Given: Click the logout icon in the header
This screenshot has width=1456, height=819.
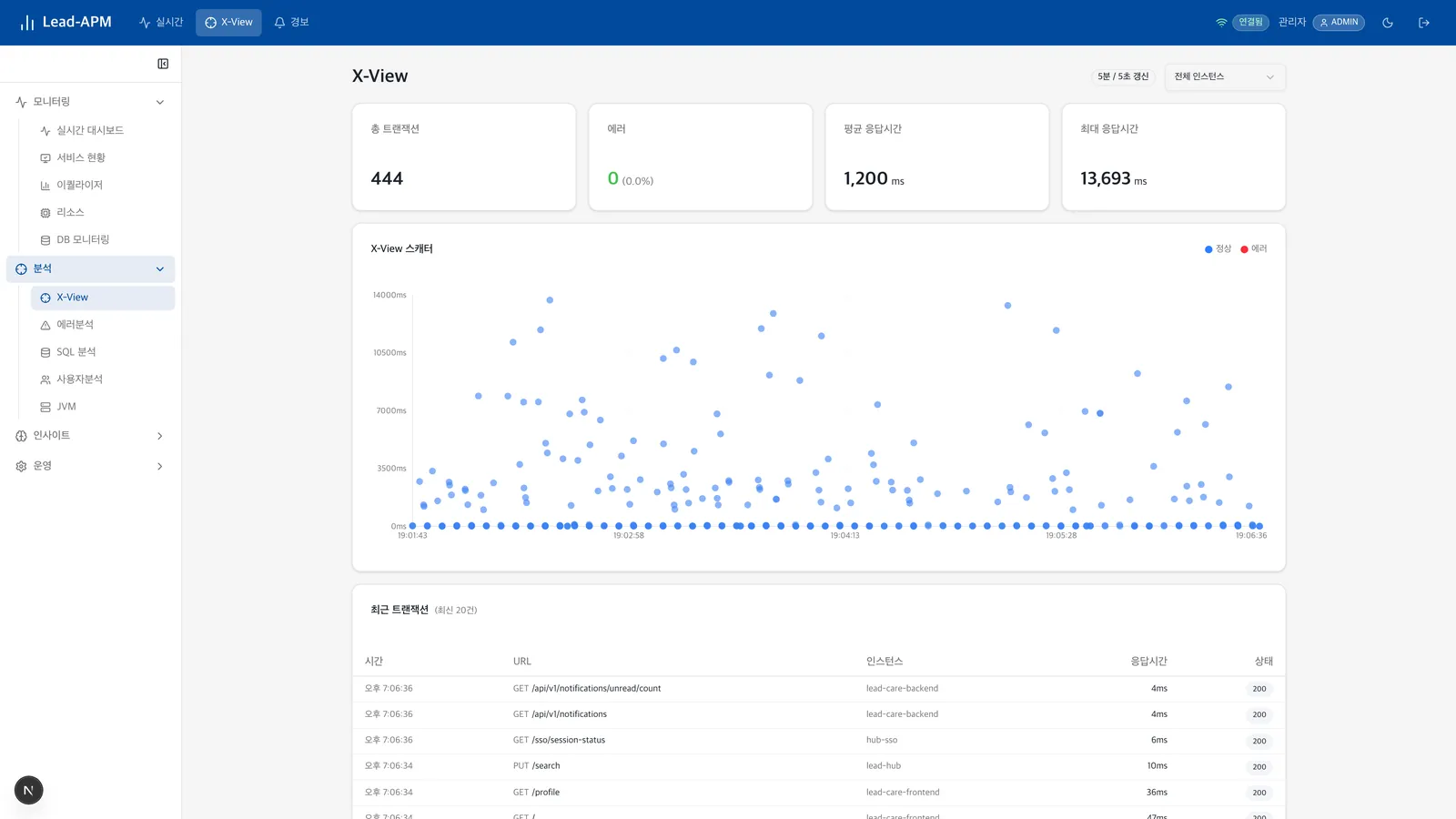Looking at the screenshot, I should (1424, 23).
